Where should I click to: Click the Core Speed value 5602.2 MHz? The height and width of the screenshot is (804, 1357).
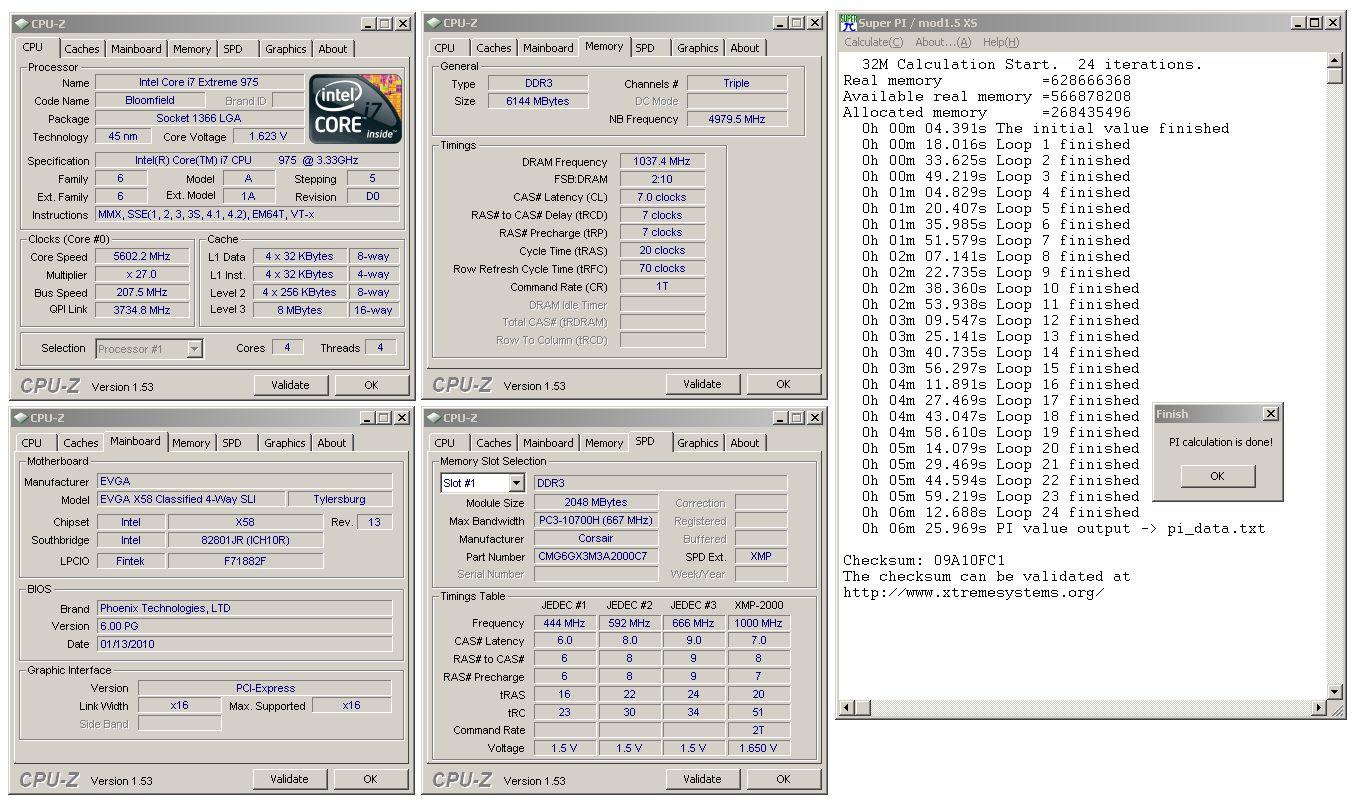click(x=141, y=257)
